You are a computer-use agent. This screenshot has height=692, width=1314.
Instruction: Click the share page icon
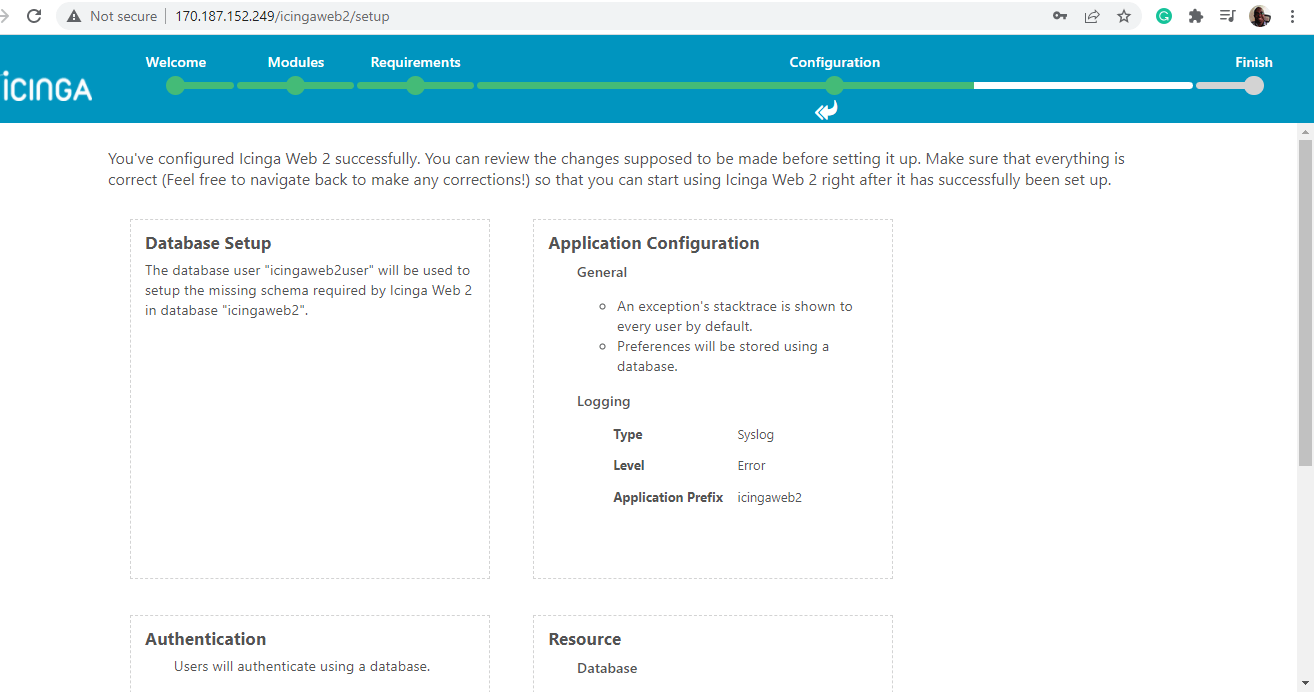1092,16
